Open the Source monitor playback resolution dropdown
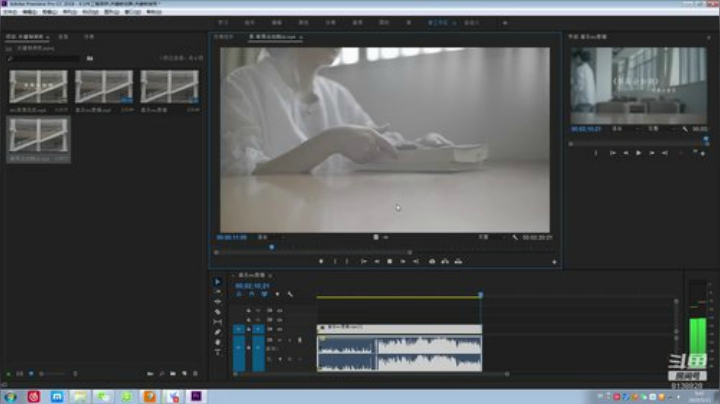The height and width of the screenshot is (404, 720). [491, 237]
